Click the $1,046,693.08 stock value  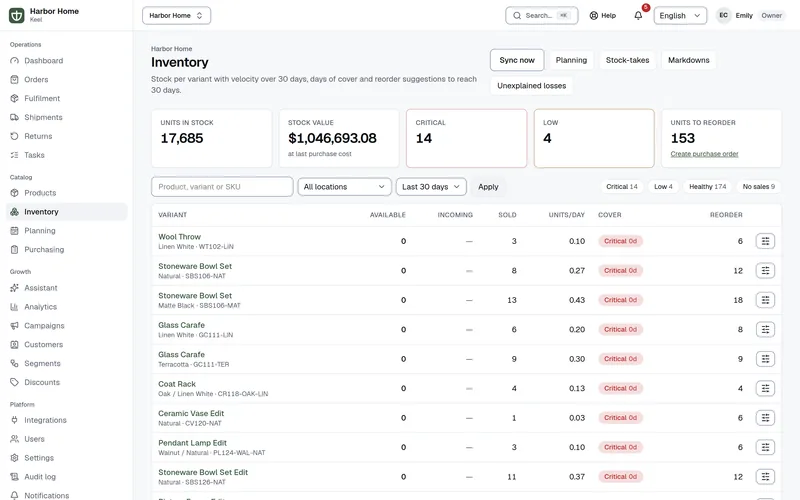[x=332, y=138]
